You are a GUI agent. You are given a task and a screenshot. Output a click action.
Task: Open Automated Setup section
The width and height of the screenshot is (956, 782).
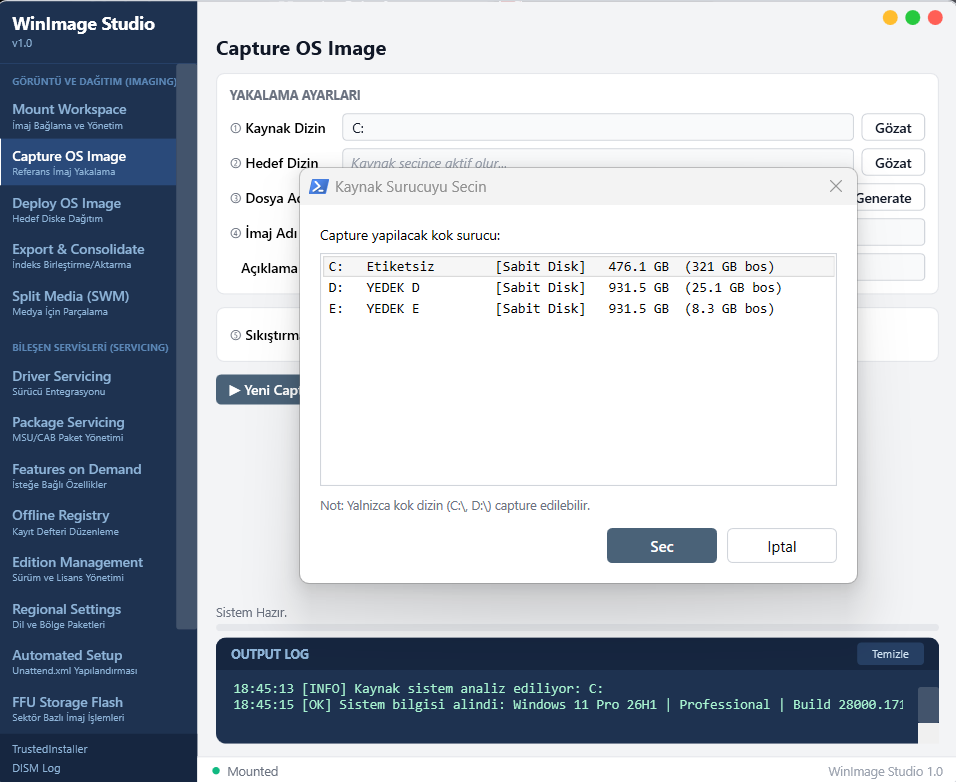pos(88,662)
